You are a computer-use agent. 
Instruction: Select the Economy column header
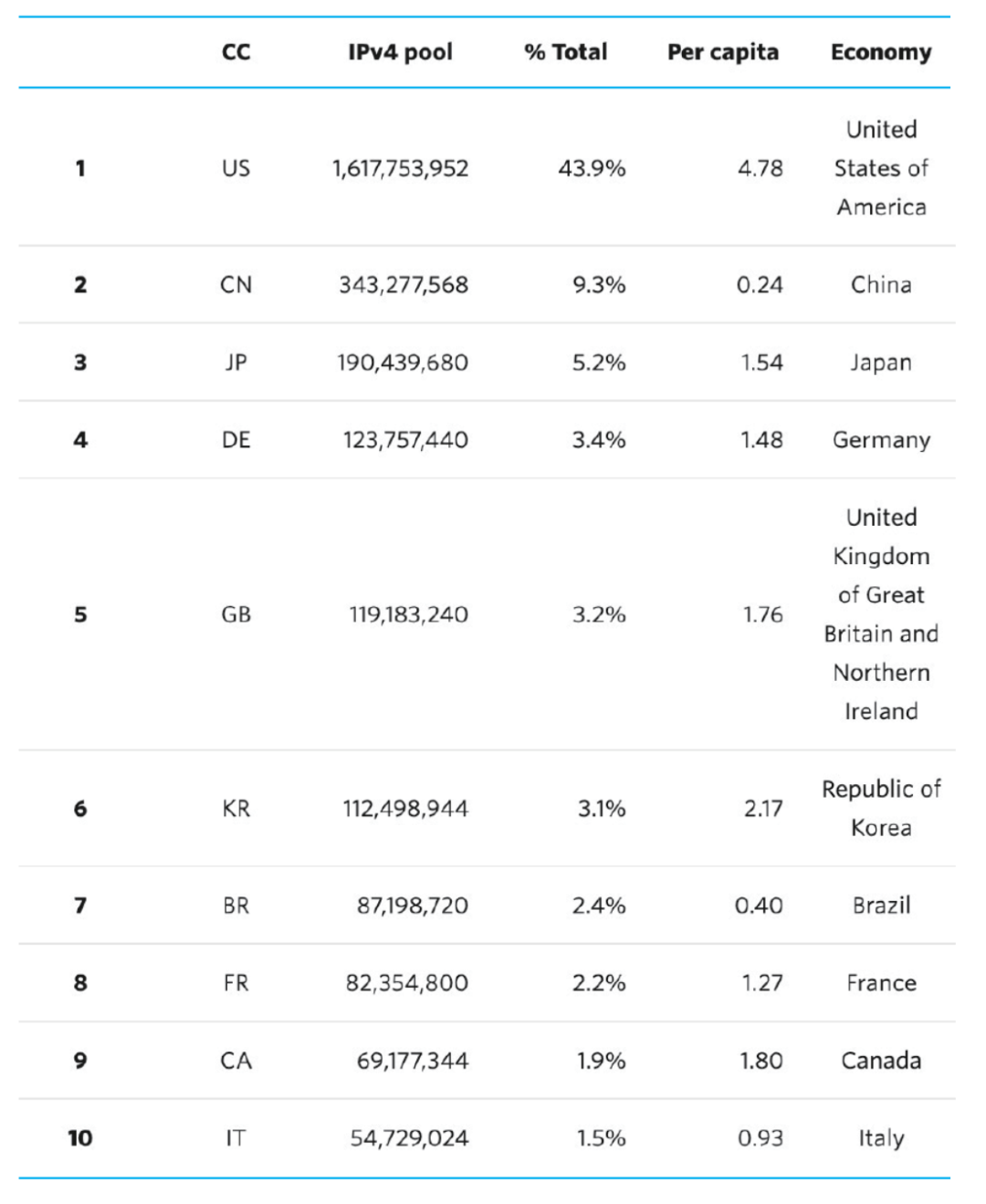point(881,52)
